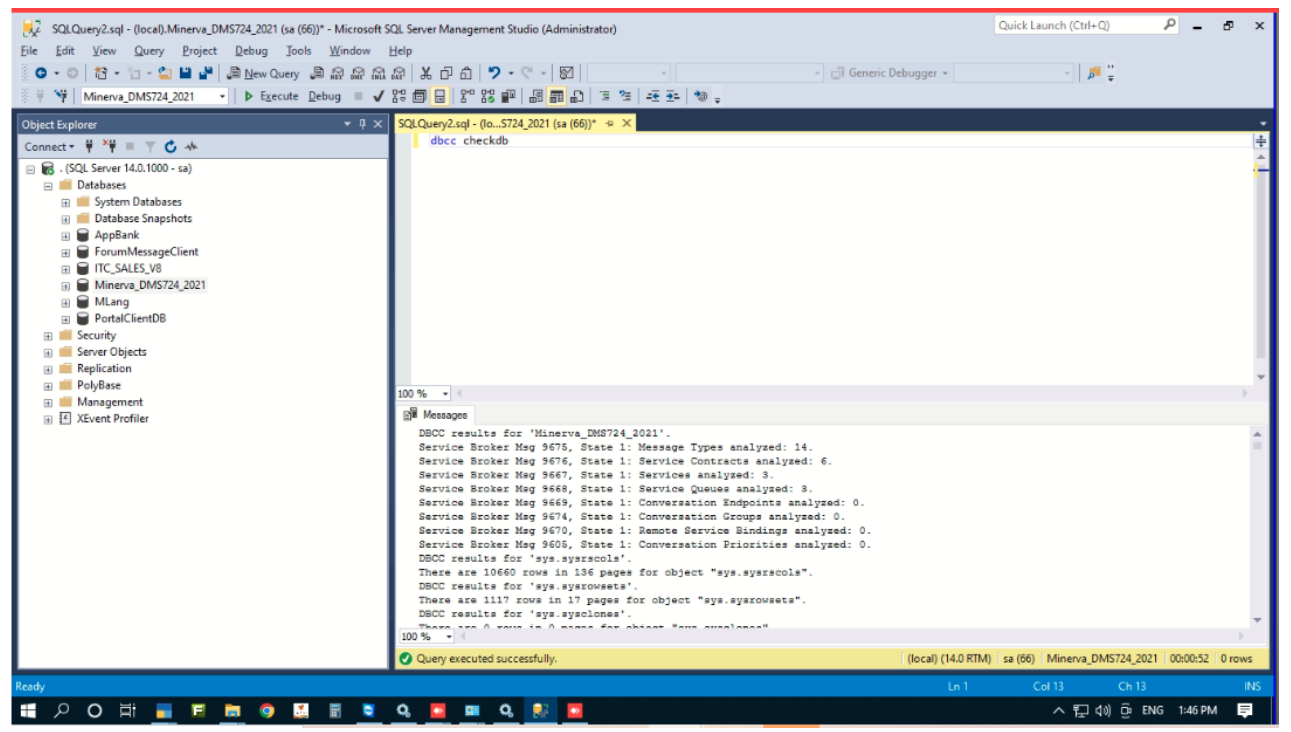Open the Connect button in Object Explorer

click(49, 147)
